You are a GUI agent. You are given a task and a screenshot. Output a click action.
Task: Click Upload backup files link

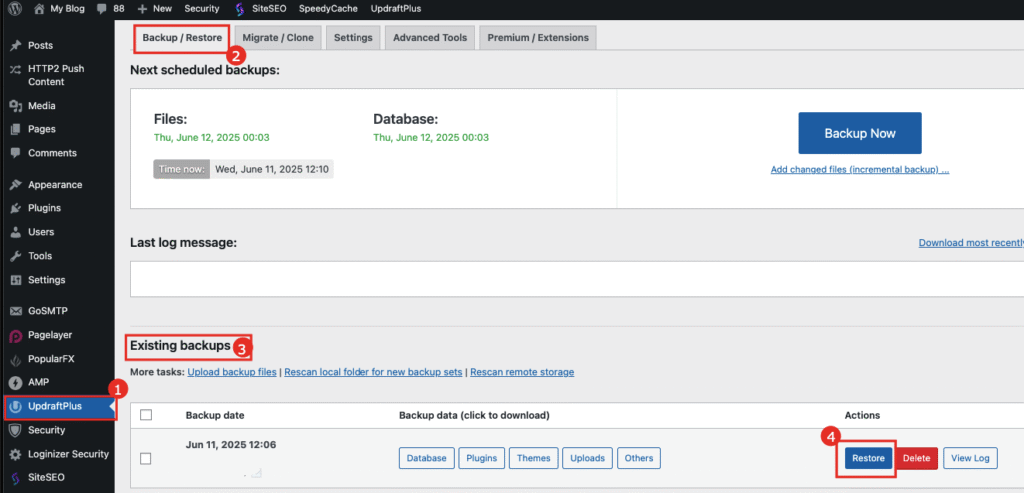[232, 372]
